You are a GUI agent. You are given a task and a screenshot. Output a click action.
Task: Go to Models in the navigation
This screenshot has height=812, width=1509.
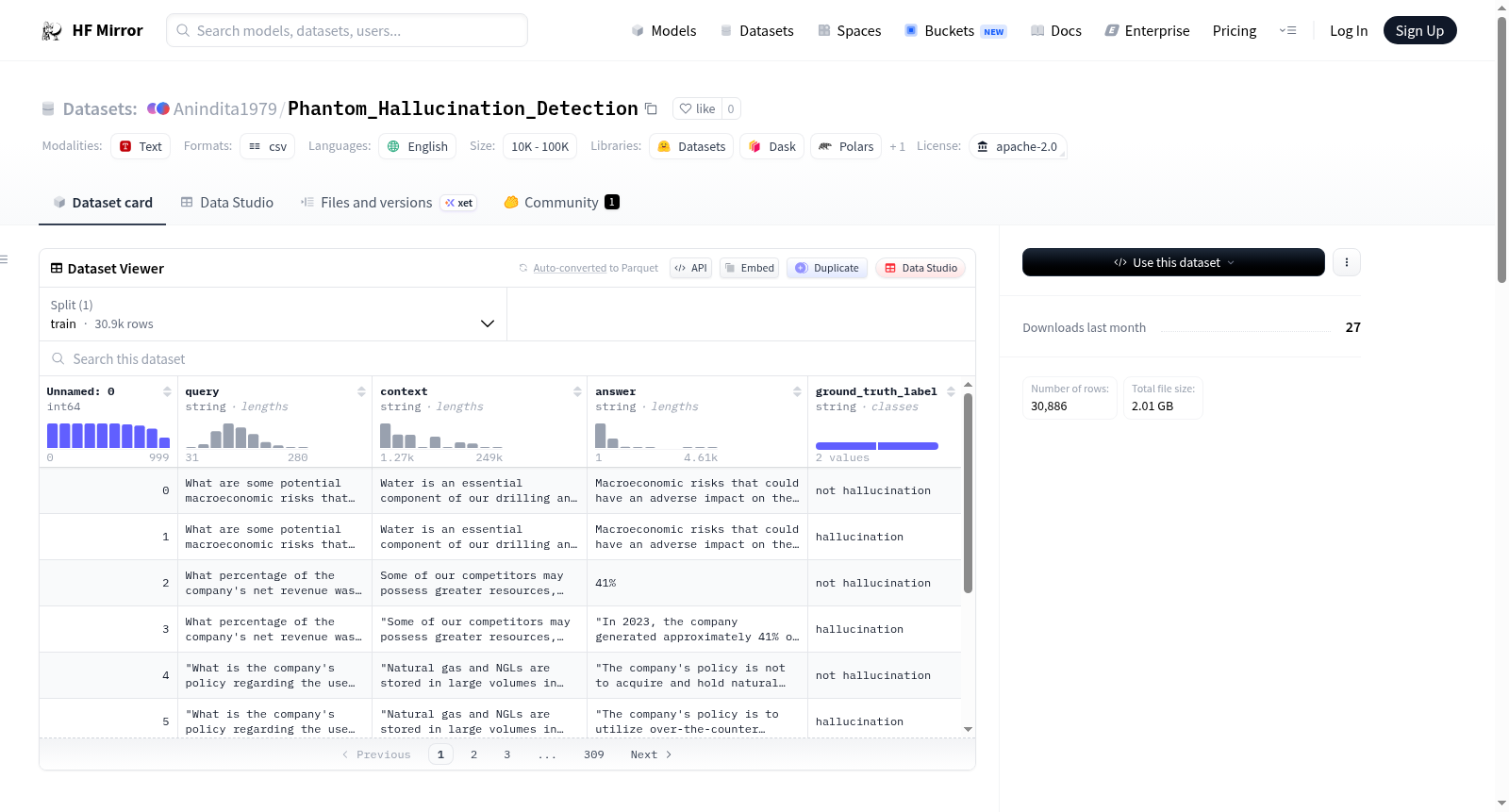coord(664,31)
